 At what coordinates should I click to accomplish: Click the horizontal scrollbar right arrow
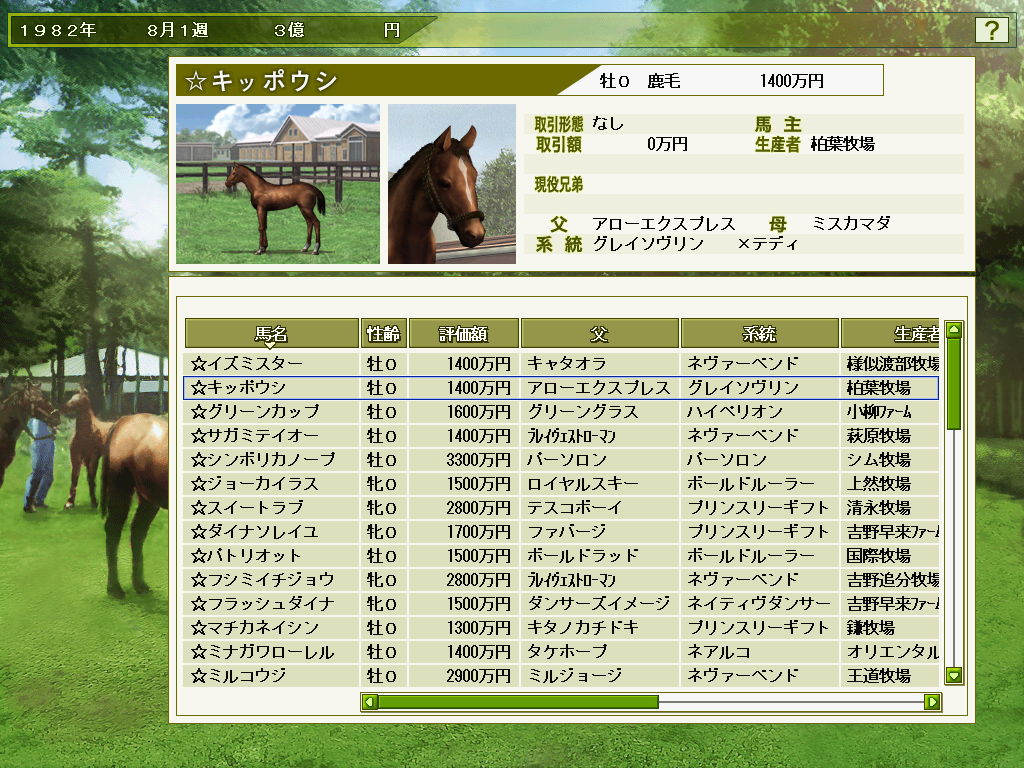point(932,702)
